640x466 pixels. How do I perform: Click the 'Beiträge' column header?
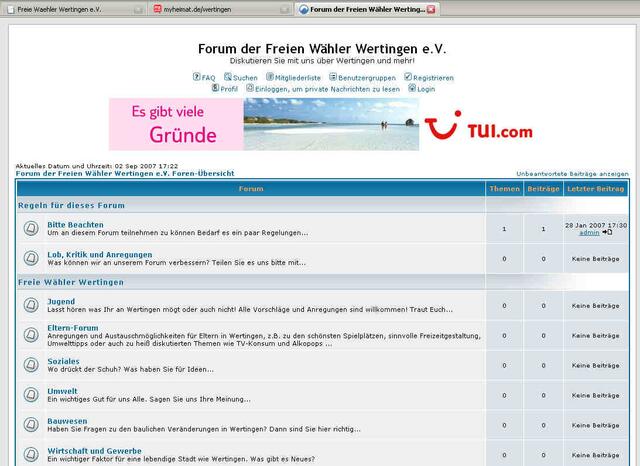coord(543,189)
